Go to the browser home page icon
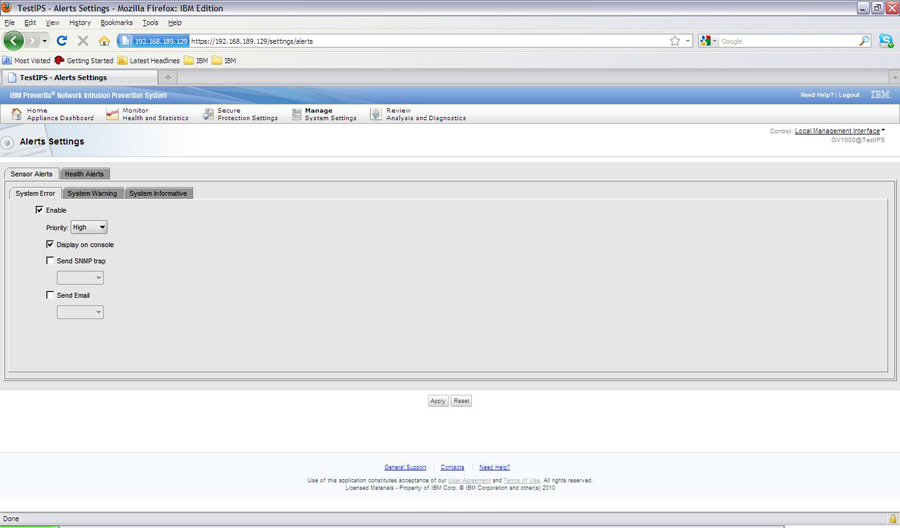Screen dimensions: 900x528 104,41
